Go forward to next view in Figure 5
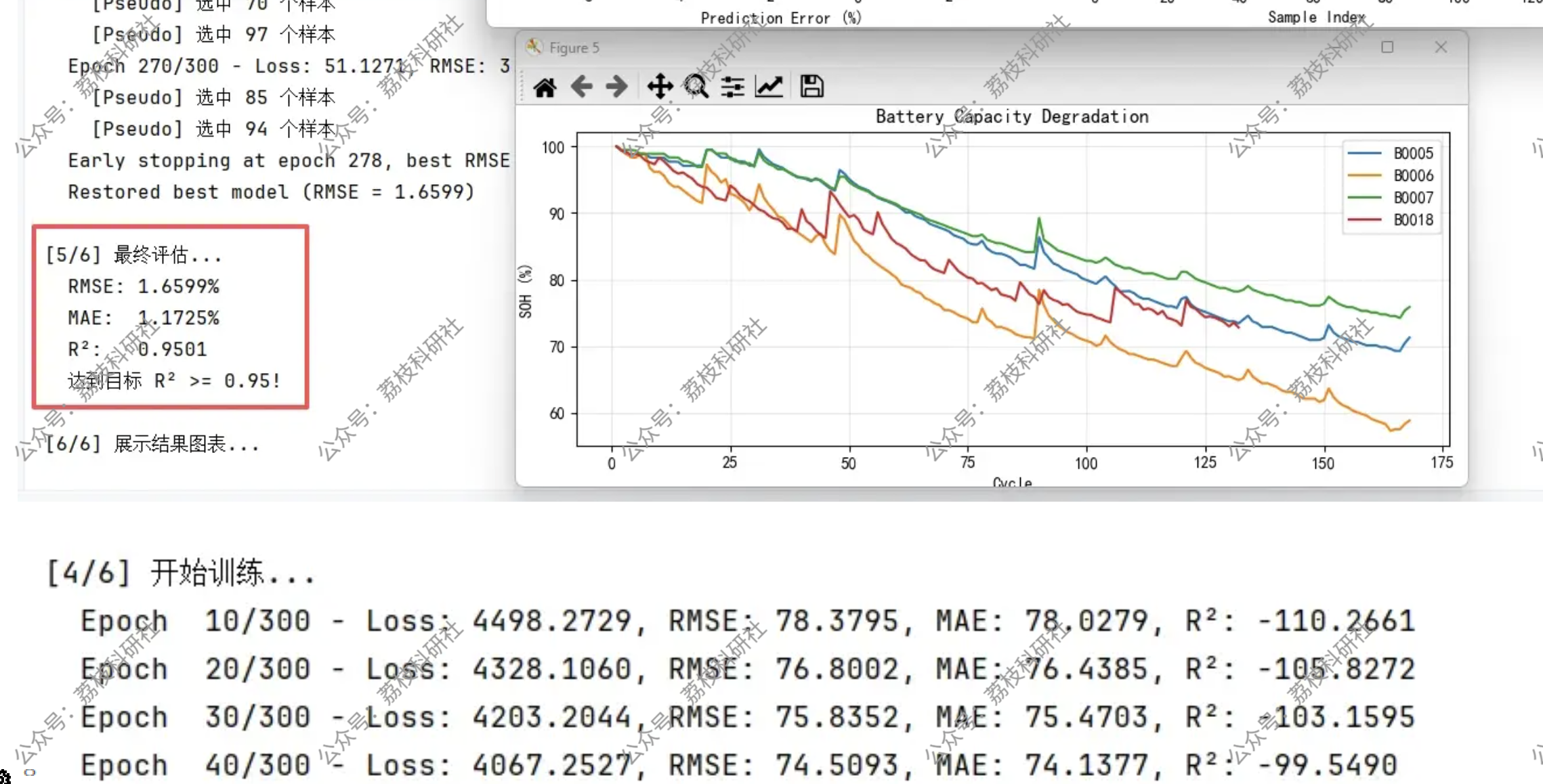 click(616, 87)
